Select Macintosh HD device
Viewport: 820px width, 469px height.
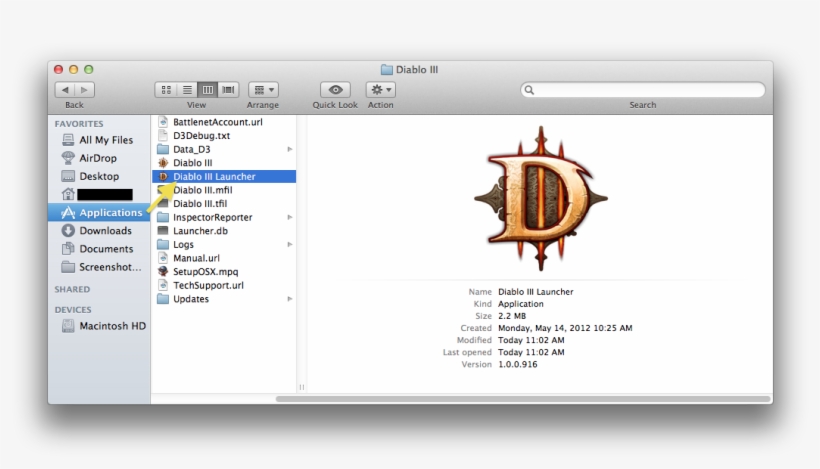click(99, 326)
